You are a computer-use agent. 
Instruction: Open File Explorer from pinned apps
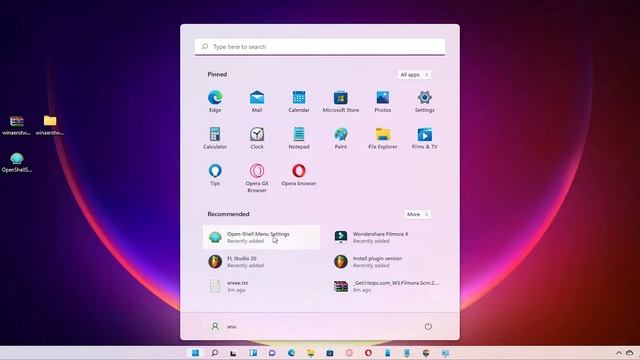(x=382, y=138)
